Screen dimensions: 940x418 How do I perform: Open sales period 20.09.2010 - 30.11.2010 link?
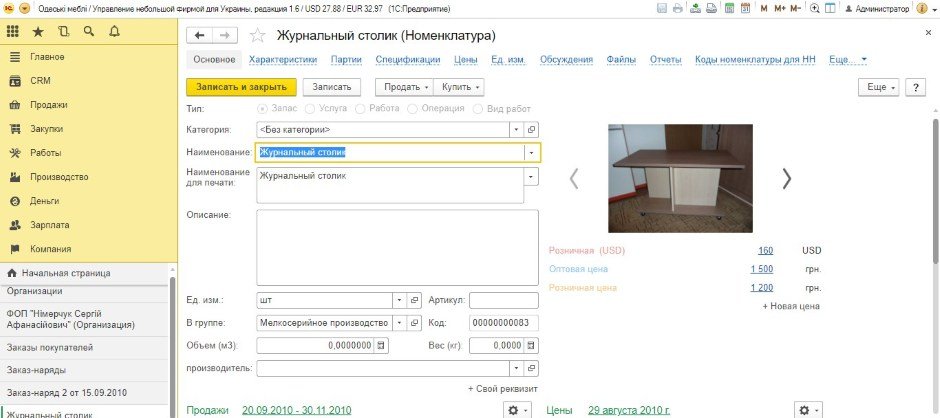click(x=297, y=411)
